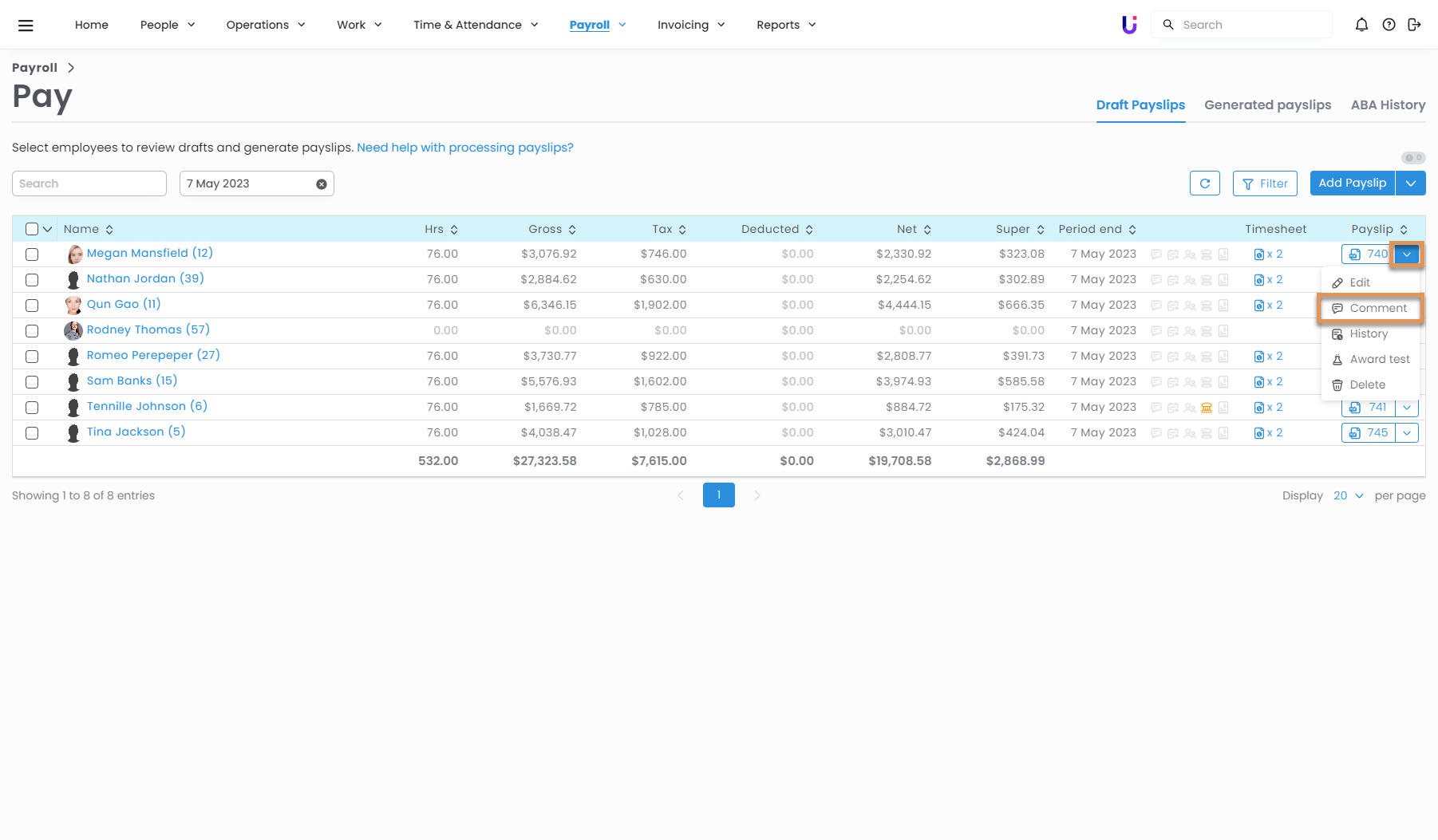
Task: Click the help question mark icon
Action: 1389,25
